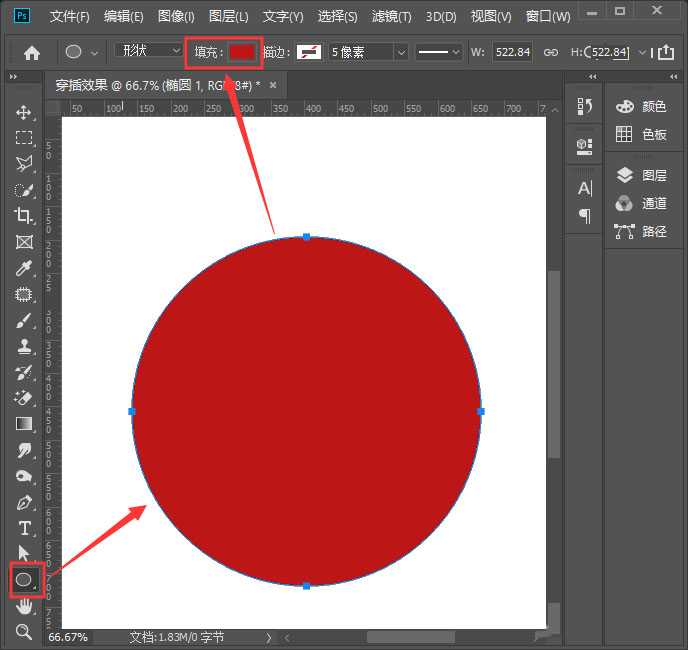The image size is (688, 650).
Task: Open the 5 像素 stroke width dropdown
Action: [x=367, y=52]
